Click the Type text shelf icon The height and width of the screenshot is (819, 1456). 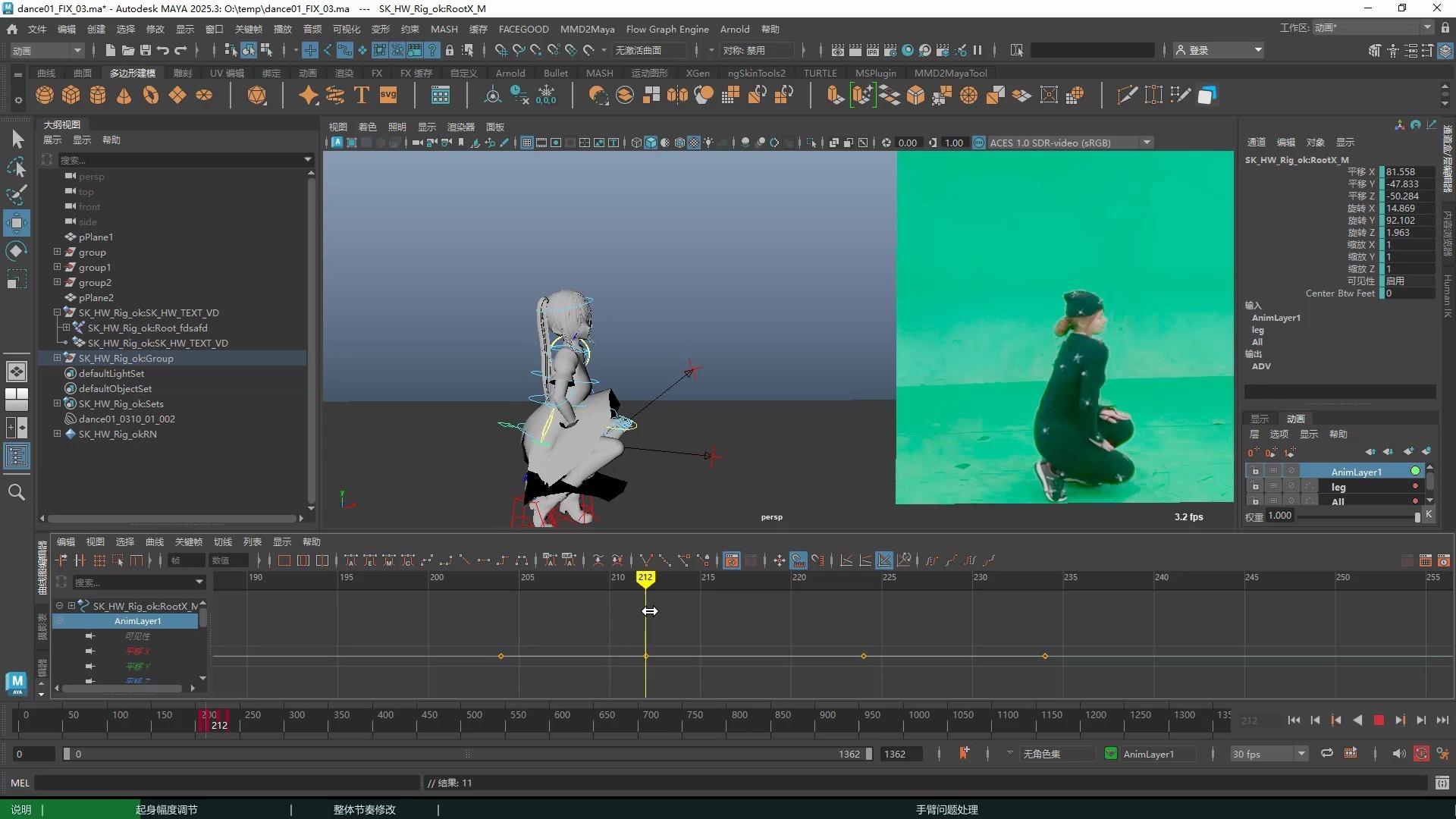click(x=362, y=96)
